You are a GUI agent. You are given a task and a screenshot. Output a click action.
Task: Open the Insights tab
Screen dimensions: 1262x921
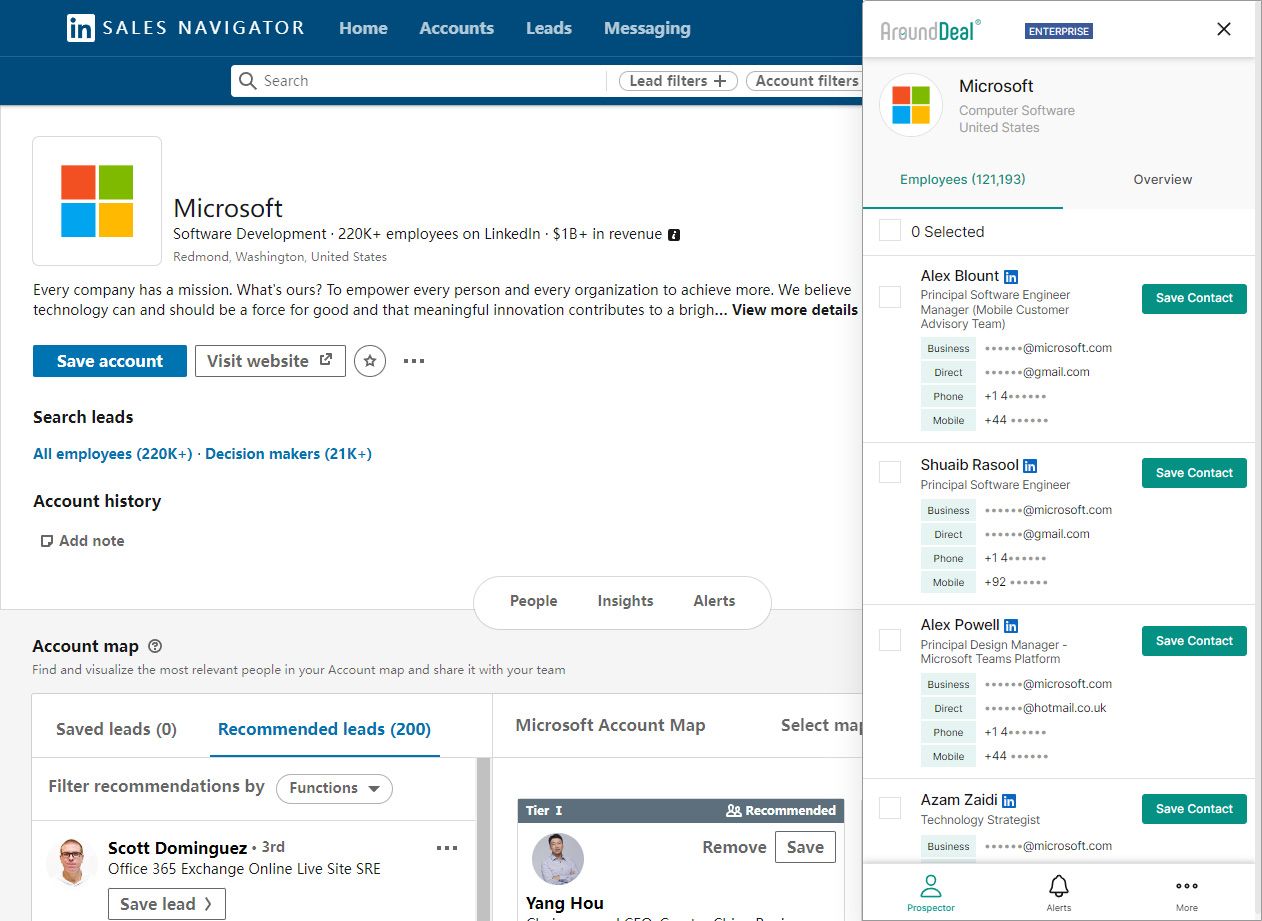[625, 601]
